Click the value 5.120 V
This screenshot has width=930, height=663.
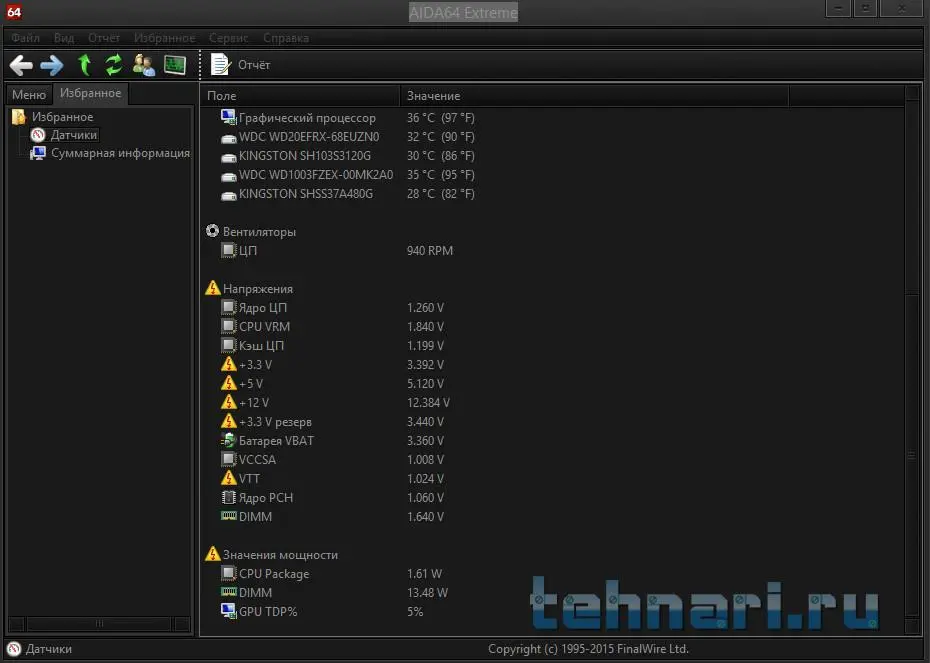(425, 384)
